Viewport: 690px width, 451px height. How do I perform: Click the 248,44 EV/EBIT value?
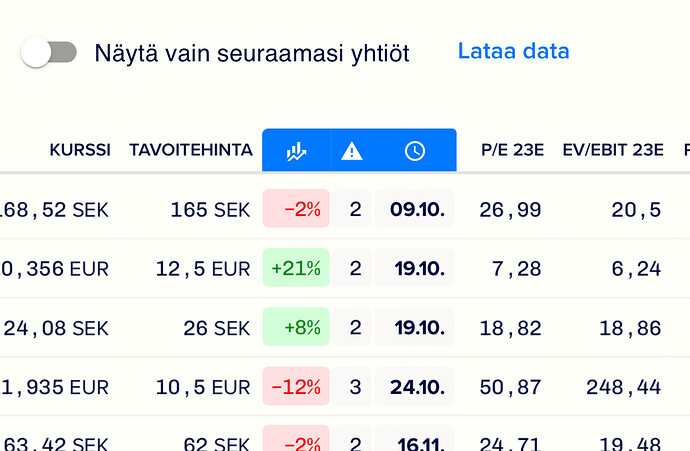(624, 387)
